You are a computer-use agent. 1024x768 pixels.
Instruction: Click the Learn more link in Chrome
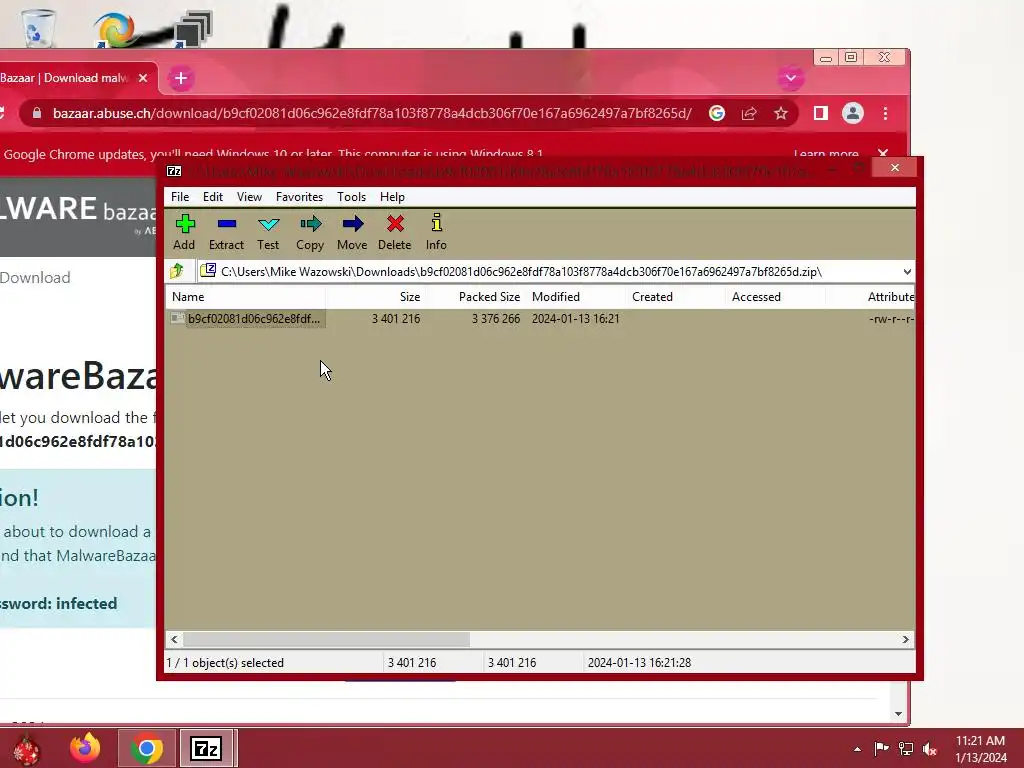(825, 153)
